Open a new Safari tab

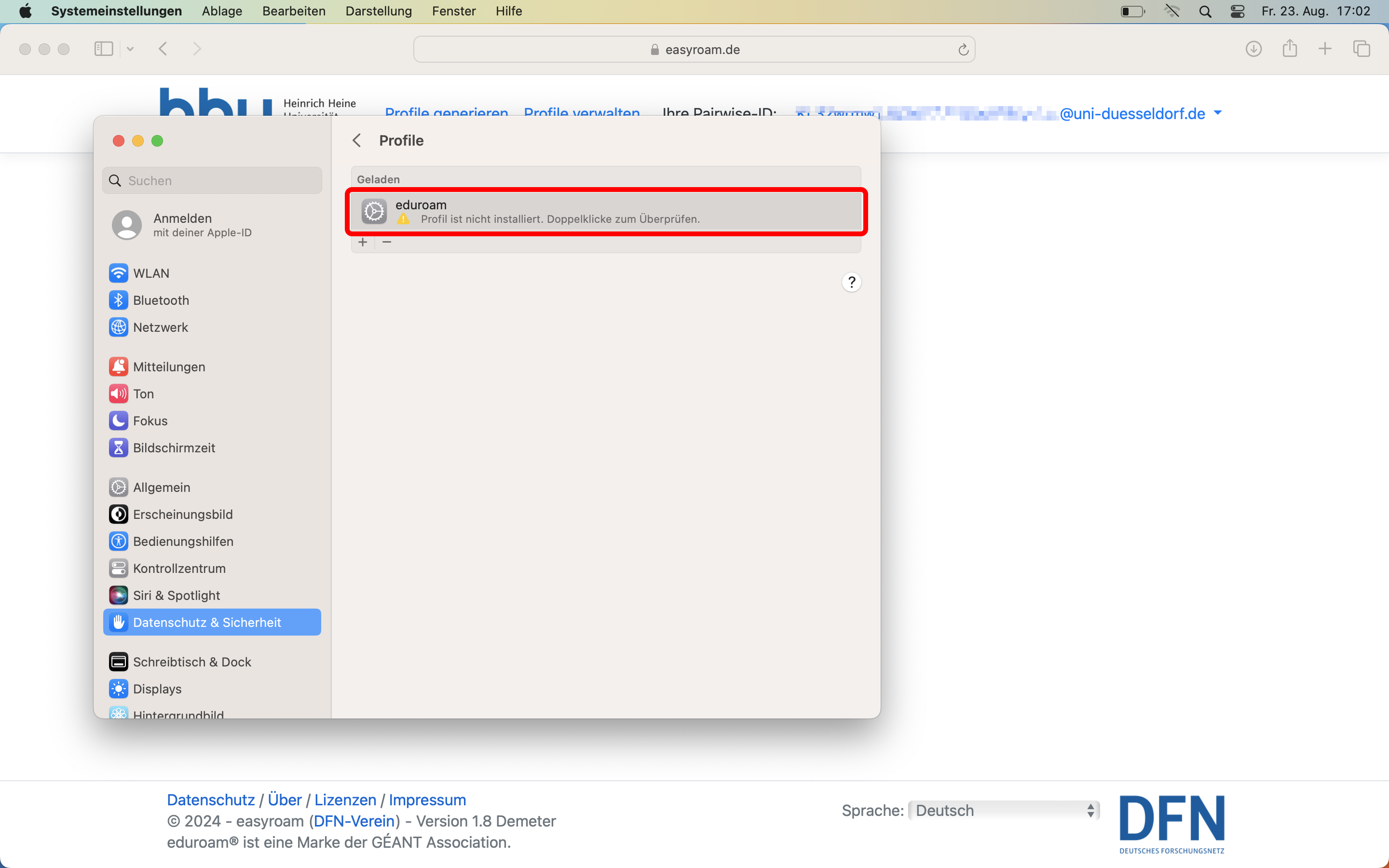(x=1325, y=49)
